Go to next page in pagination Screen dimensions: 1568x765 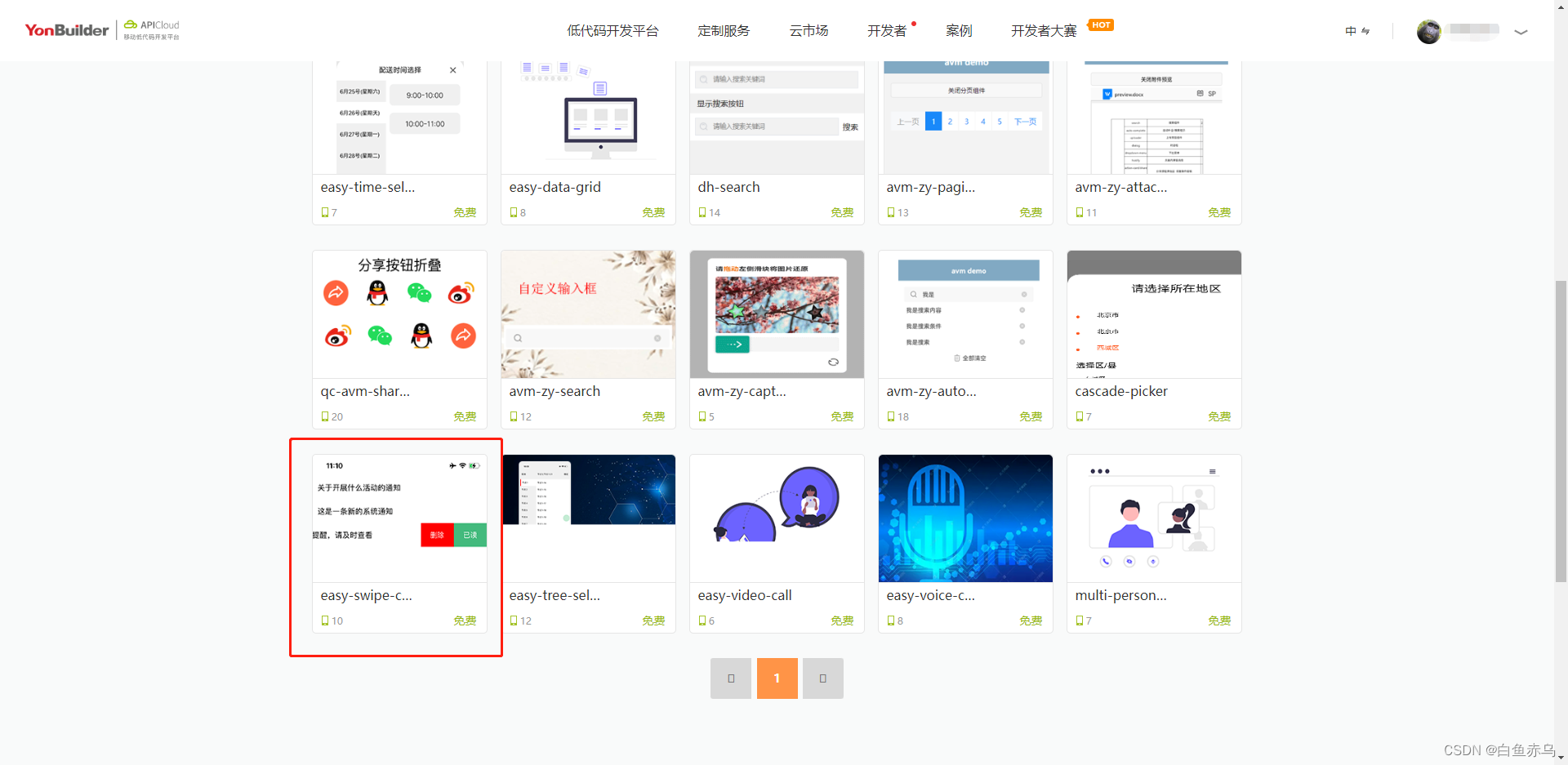(823, 678)
